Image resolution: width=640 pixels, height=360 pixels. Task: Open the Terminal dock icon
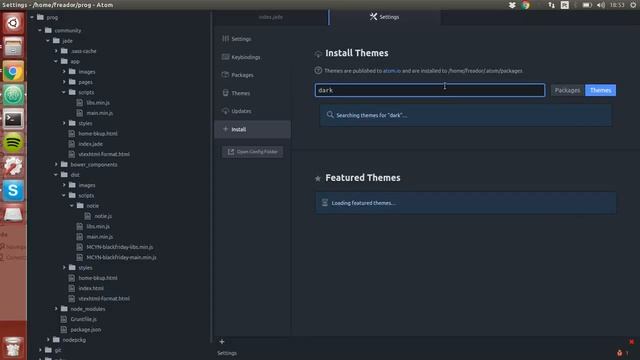13,119
